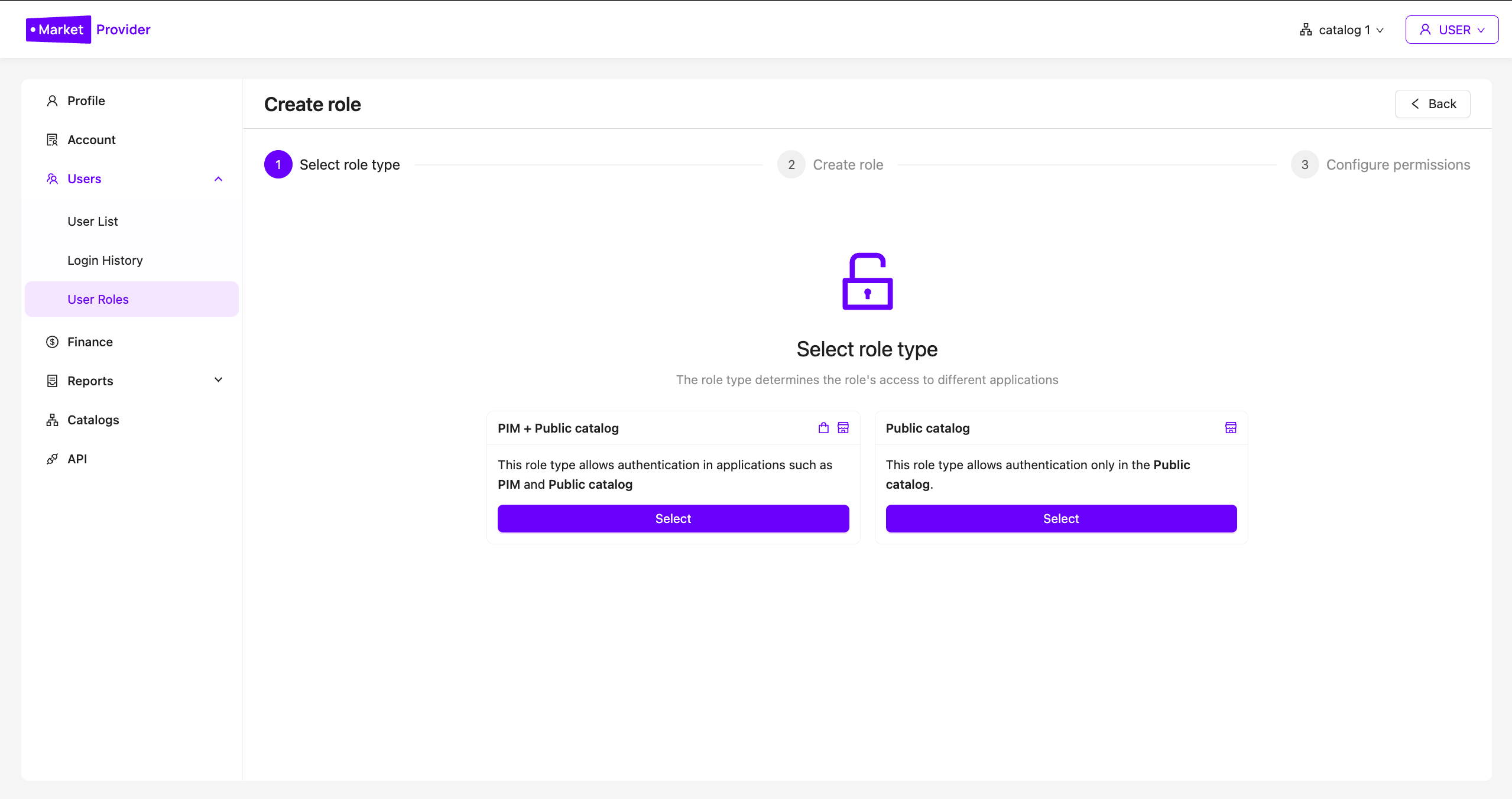Click the Account document icon
Screen dimensions: 1512x799
pyautogui.click(x=52, y=140)
